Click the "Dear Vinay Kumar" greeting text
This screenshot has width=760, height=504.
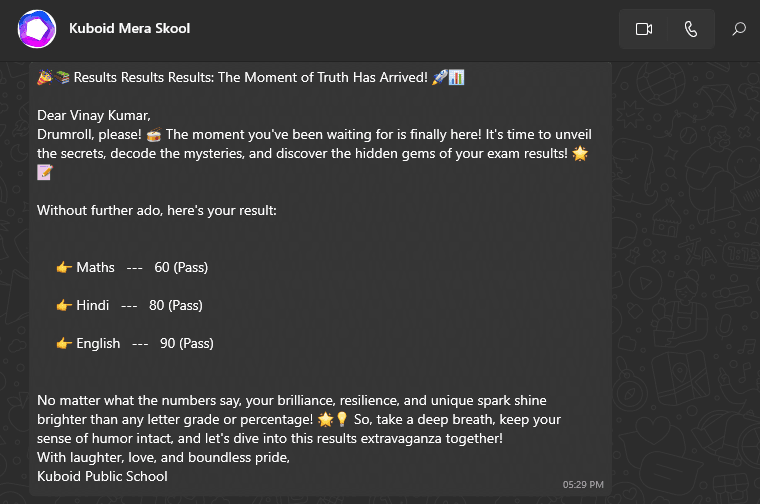tap(86, 115)
